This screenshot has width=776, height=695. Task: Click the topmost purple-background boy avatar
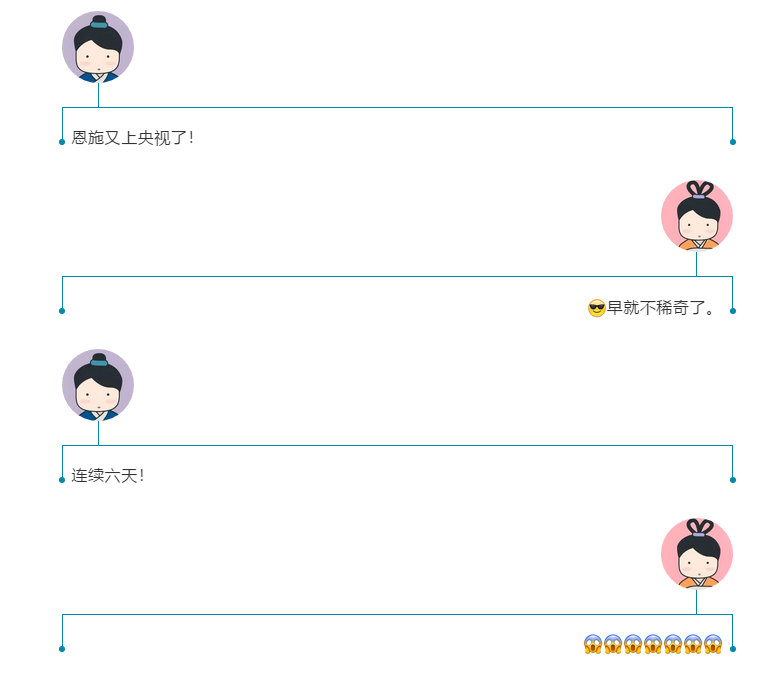click(x=98, y=47)
